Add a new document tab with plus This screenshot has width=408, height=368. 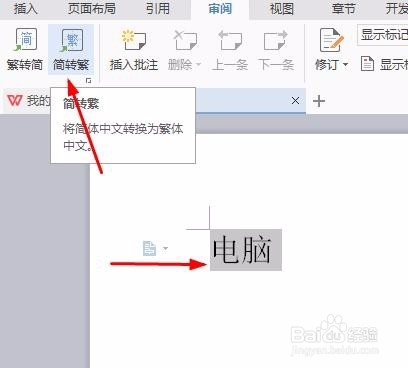[x=319, y=101]
